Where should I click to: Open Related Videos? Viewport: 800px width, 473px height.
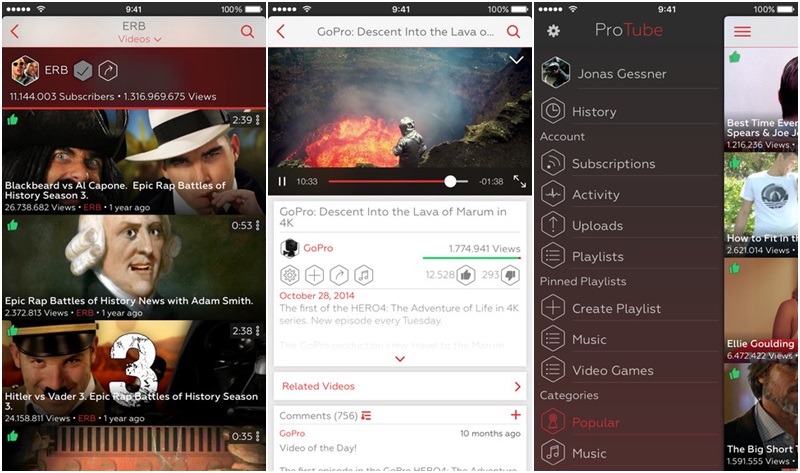[x=400, y=386]
